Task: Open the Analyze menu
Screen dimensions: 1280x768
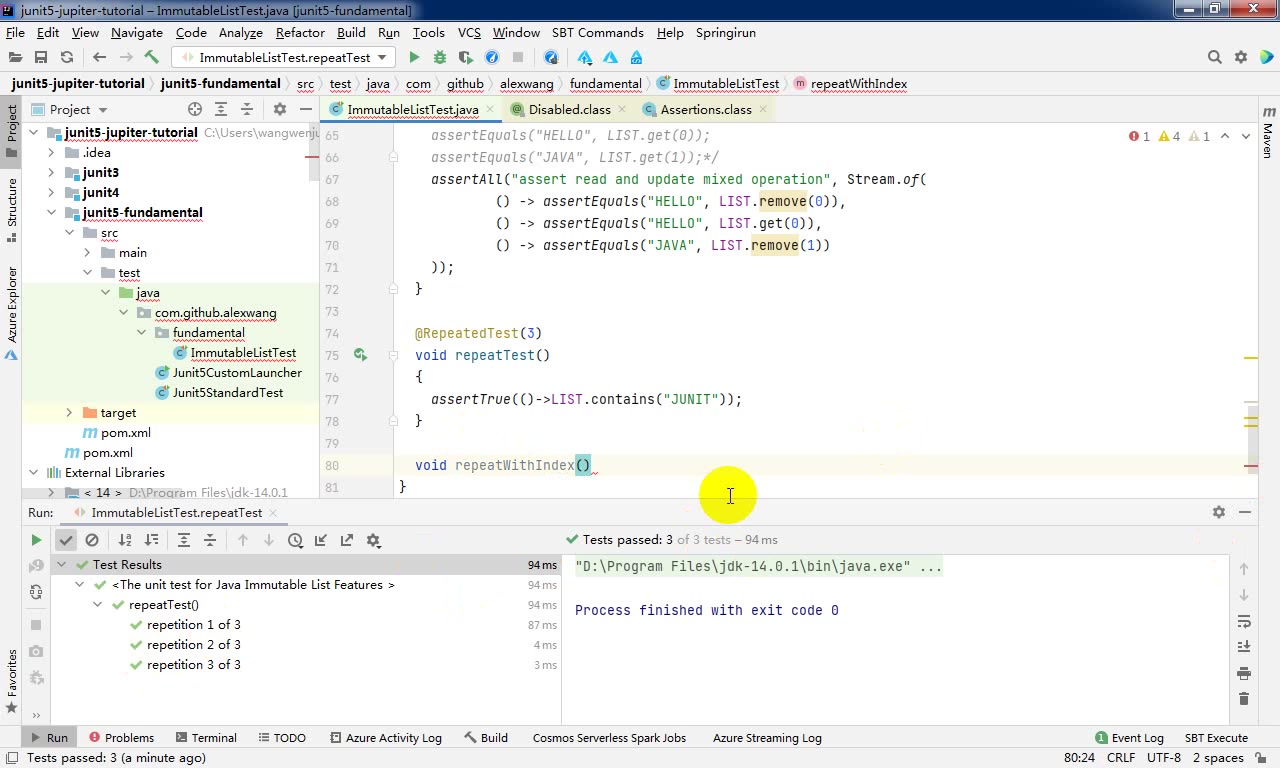Action: [240, 32]
